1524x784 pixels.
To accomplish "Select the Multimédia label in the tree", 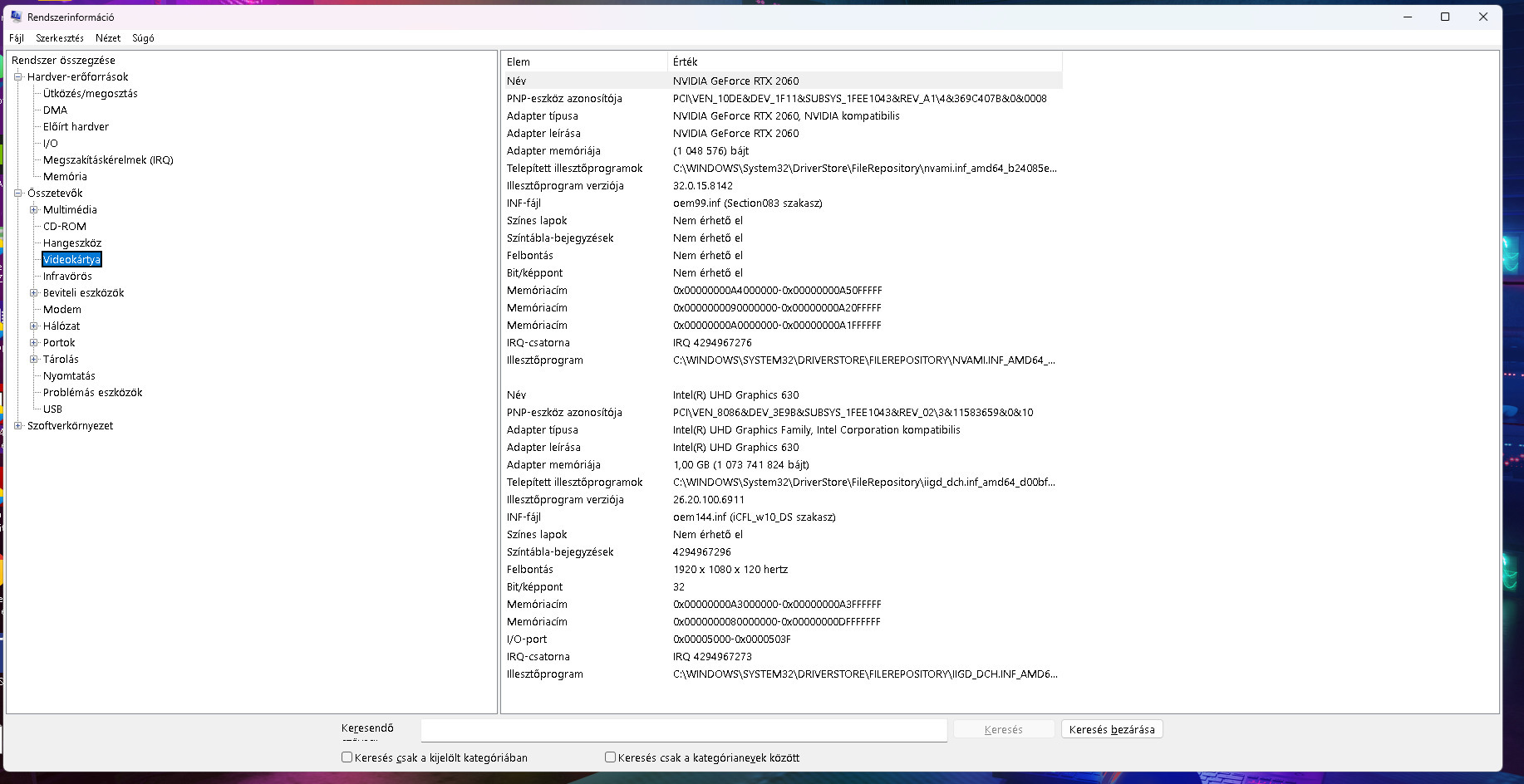I will (70, 209).
